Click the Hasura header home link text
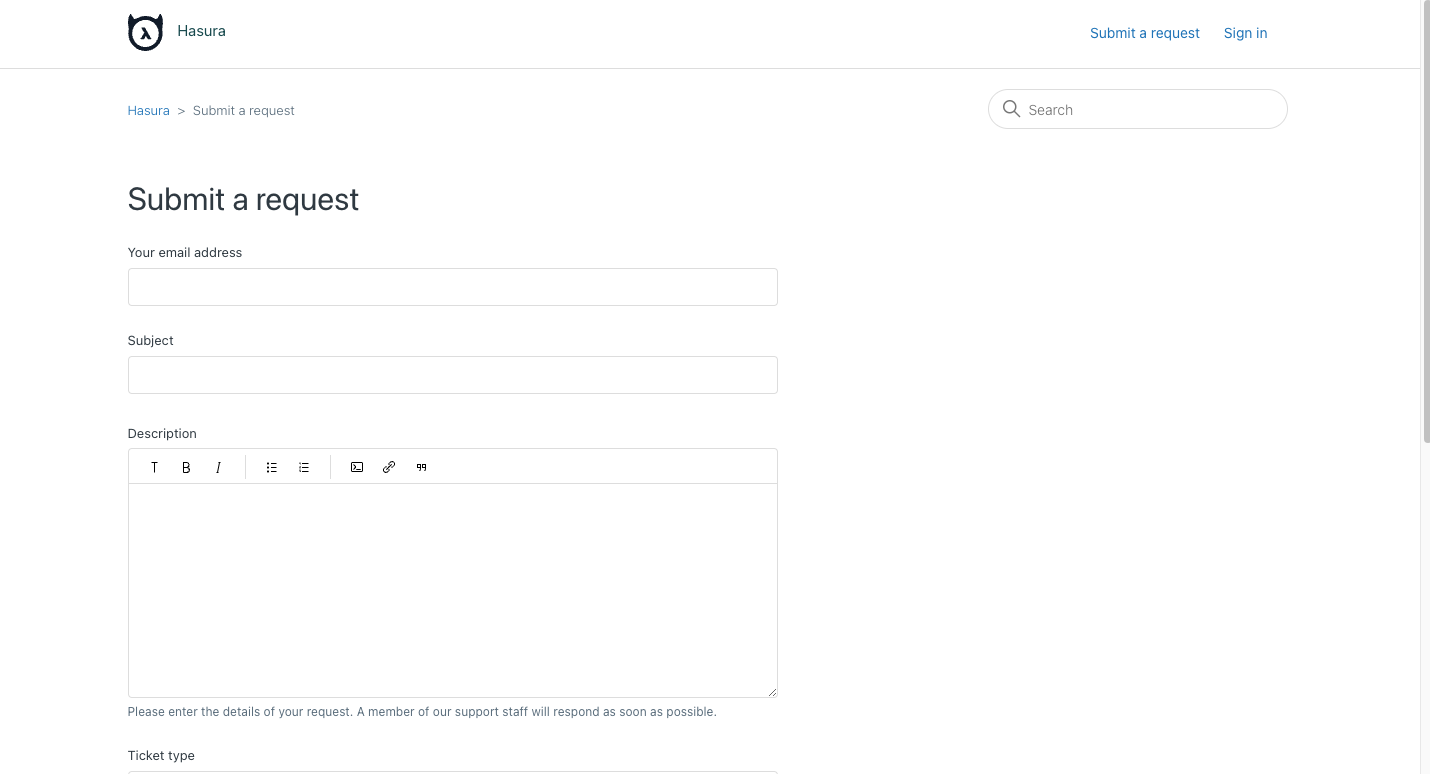Viewport: 1430px width, 774px height. (201, 31)
